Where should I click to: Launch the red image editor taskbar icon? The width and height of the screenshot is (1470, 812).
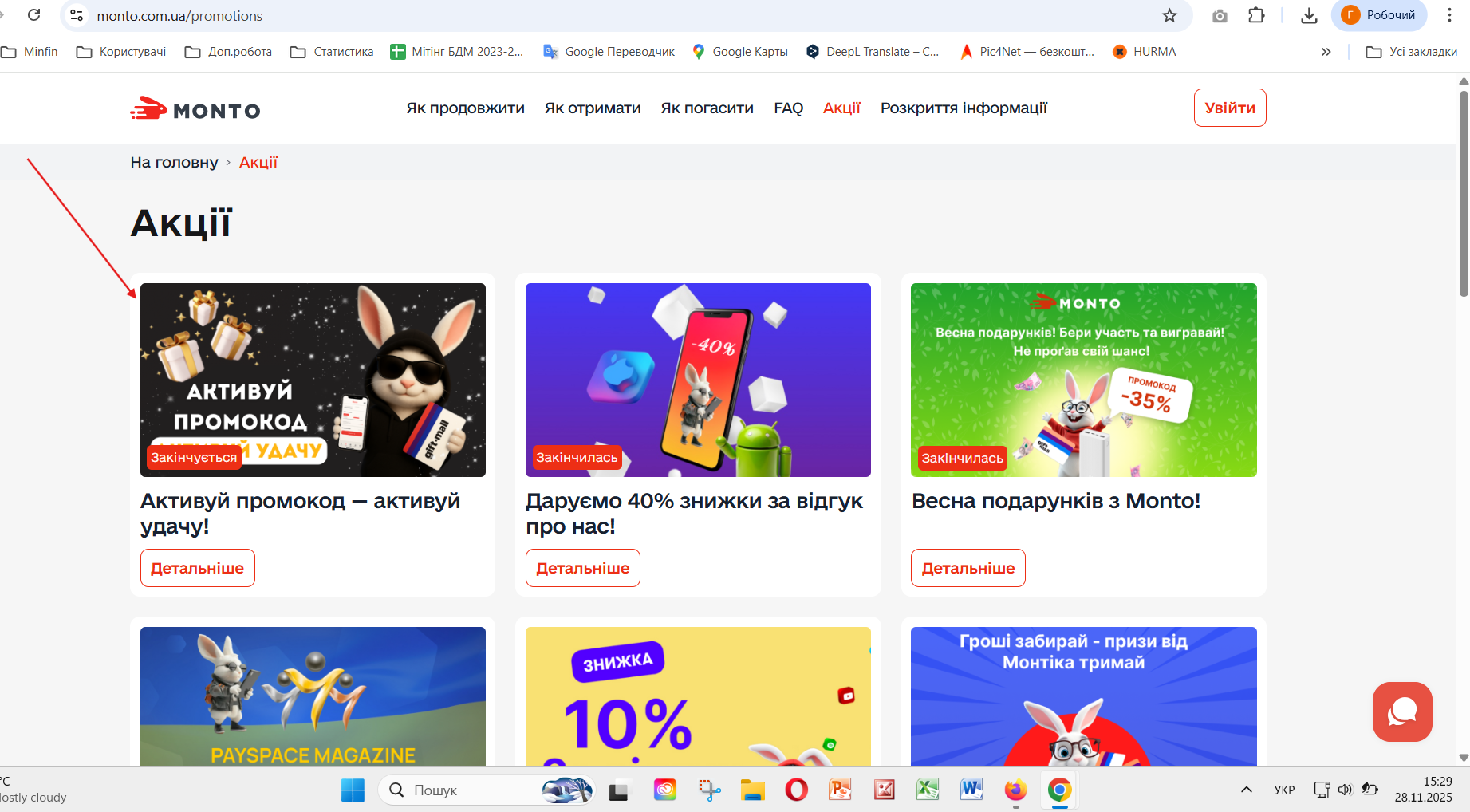[884, 790]
